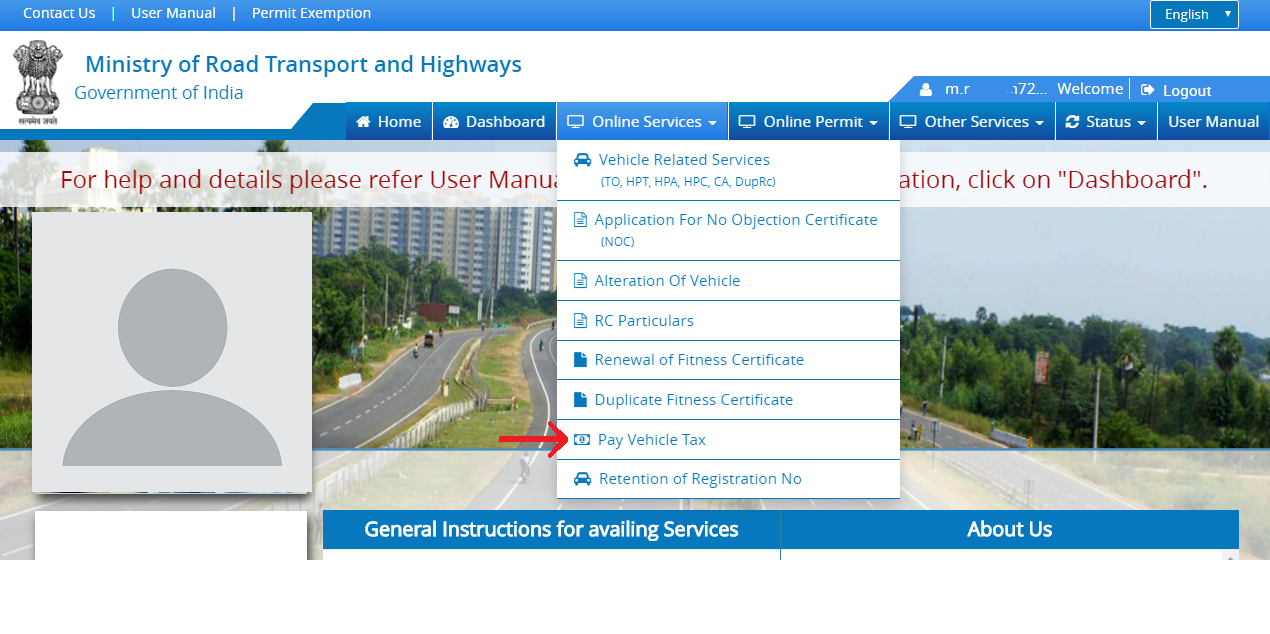This screenshot has height=634, width=1270.
Task: Click Ministry of Road Transport and Highways title
Action: pos(303,65)
